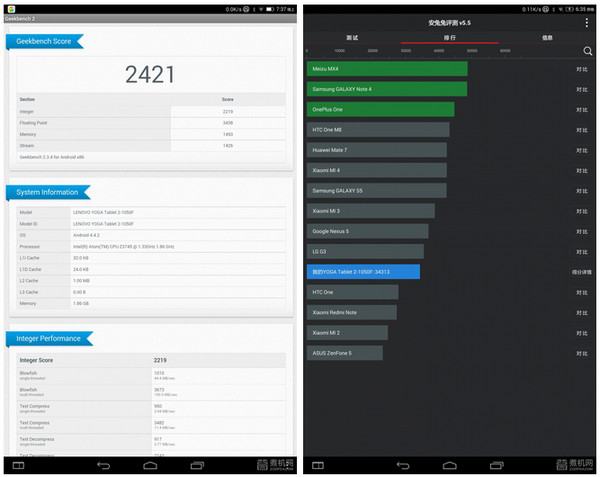
Task: Tap 对比 beside Xiaomi Redmi Note
Action: (582, 313)
